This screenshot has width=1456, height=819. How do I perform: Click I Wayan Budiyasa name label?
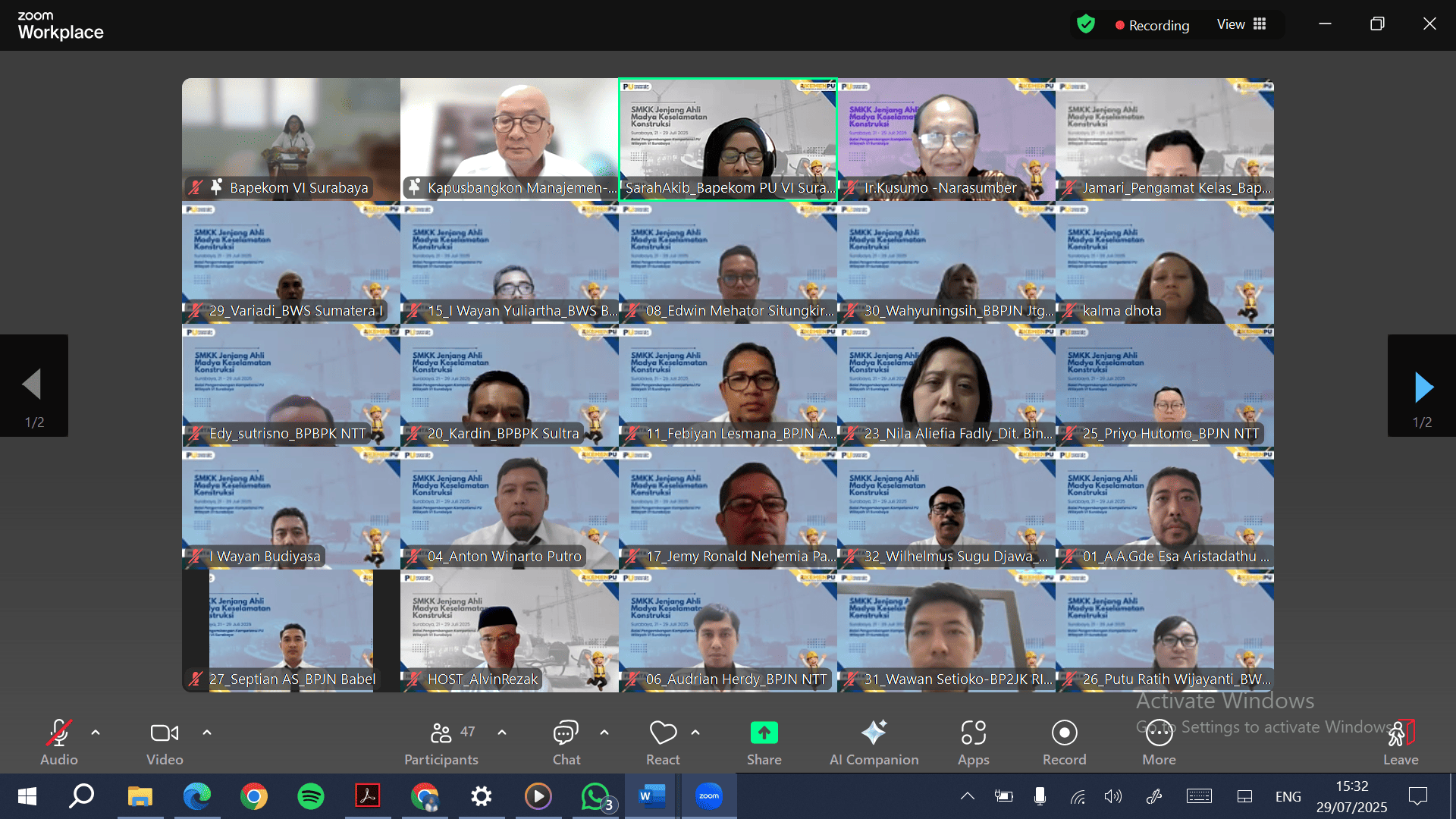point(265,556)
